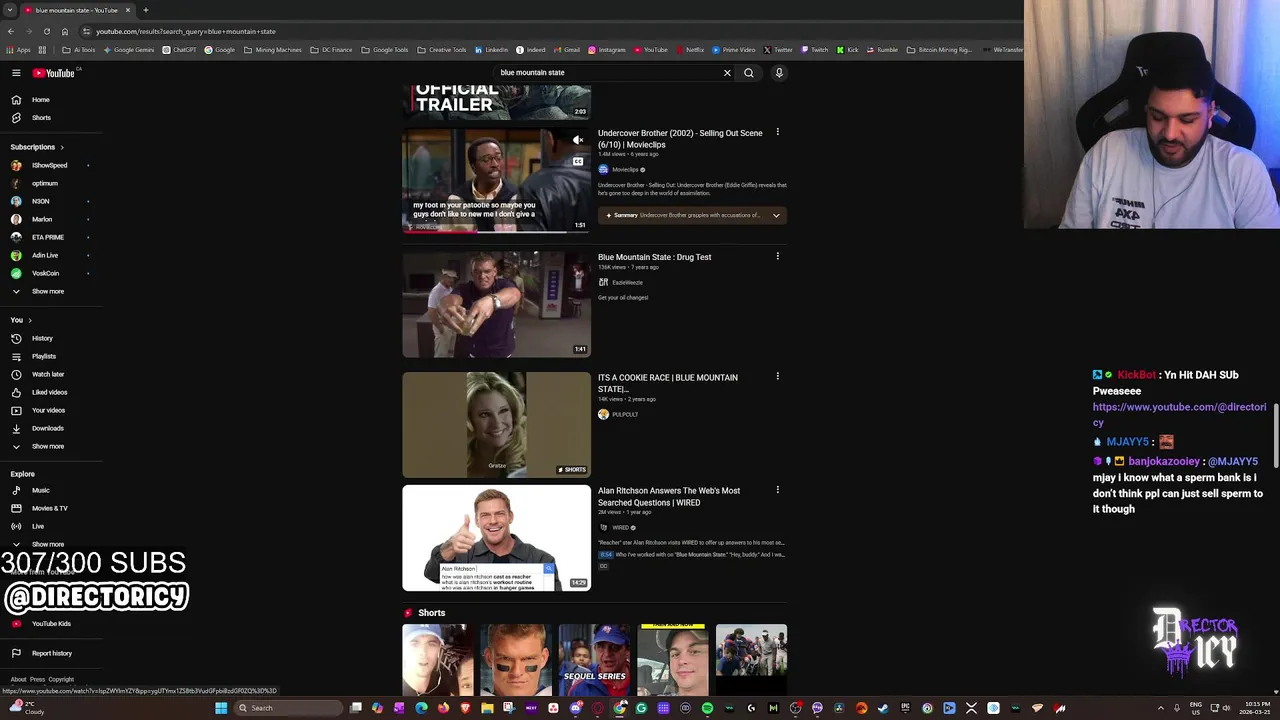Click the YouTube logo in the header
Screen dimensions: 1280x720
click(x=54, y=73)
